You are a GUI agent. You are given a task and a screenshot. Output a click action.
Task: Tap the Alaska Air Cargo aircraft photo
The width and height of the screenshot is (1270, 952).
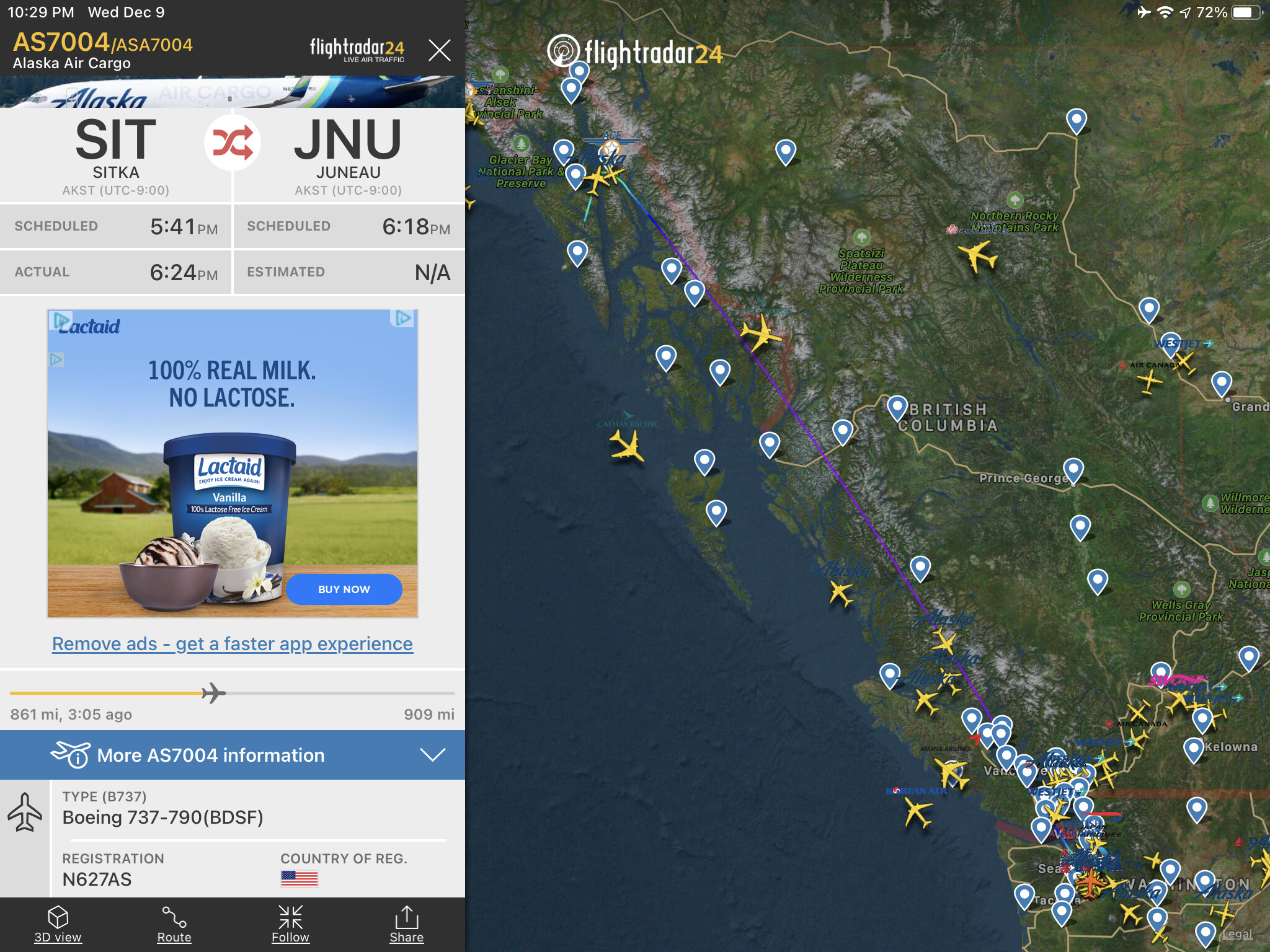[233, 92]
